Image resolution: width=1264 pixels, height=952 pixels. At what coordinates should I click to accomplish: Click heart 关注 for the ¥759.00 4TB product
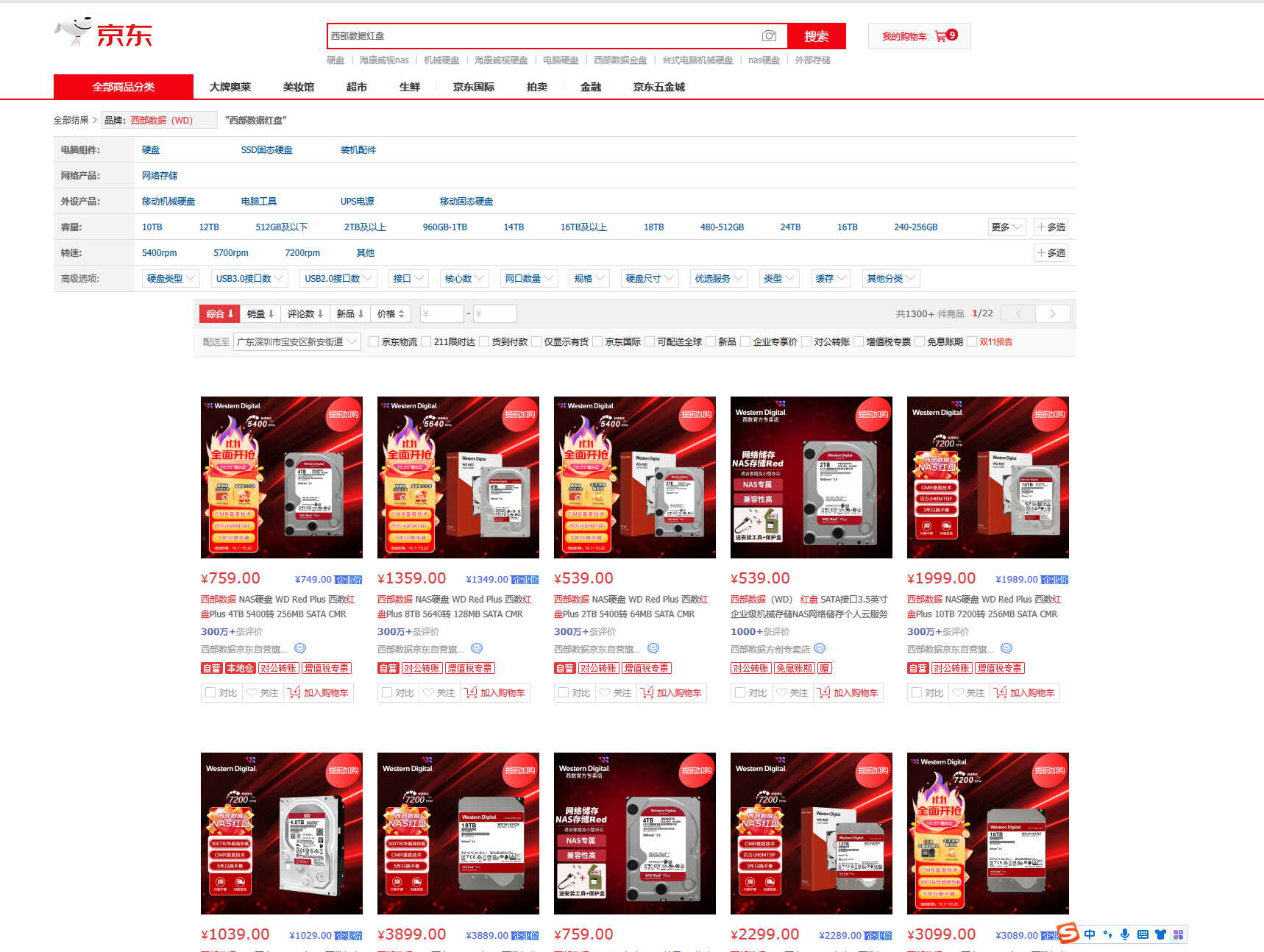tap(263, 693)
